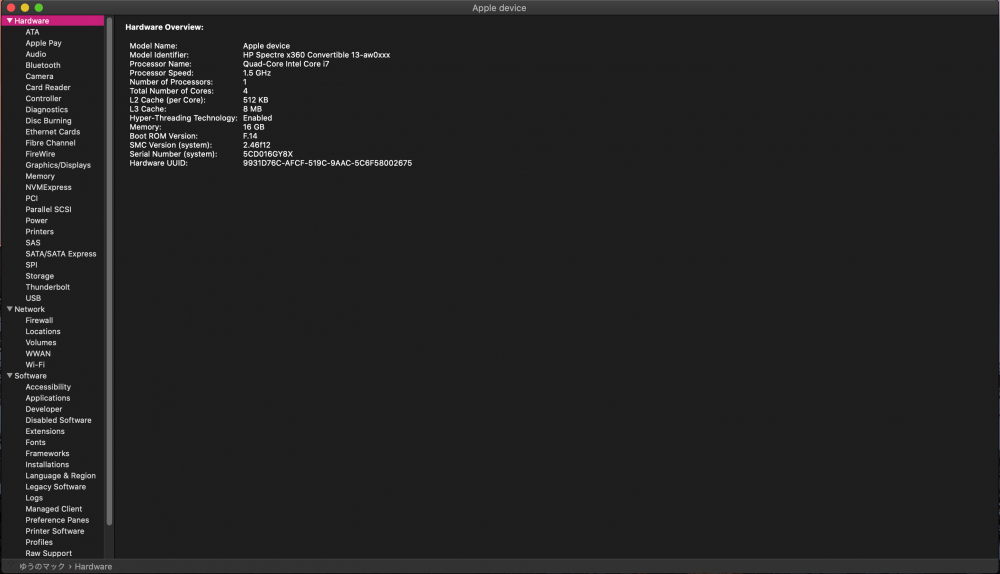1000x574 pixels.
Task: Collapse the Software section triangle
Action: [x=10, y=376]
